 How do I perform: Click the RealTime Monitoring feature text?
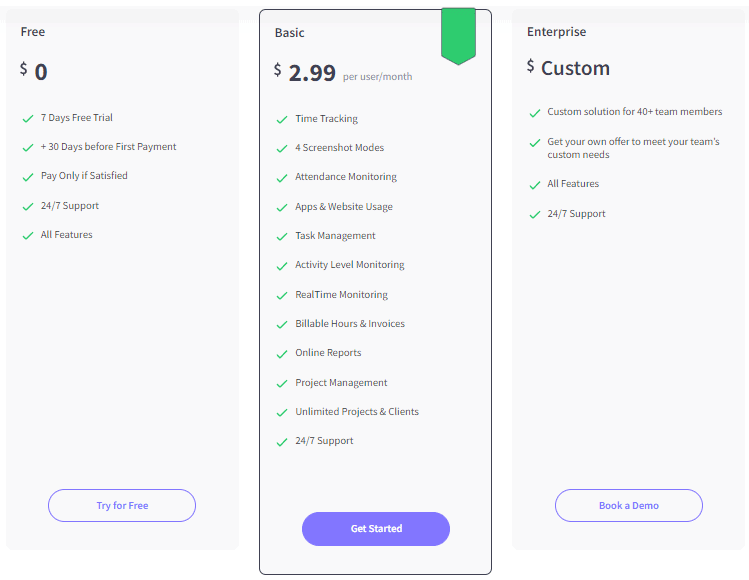click(342, 294)
